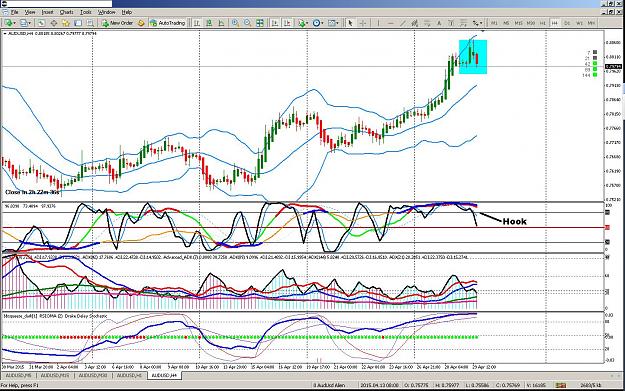Click the profile name in status bar
The height and width of the screenshot is (391, 625).
[x=329, y=385]
